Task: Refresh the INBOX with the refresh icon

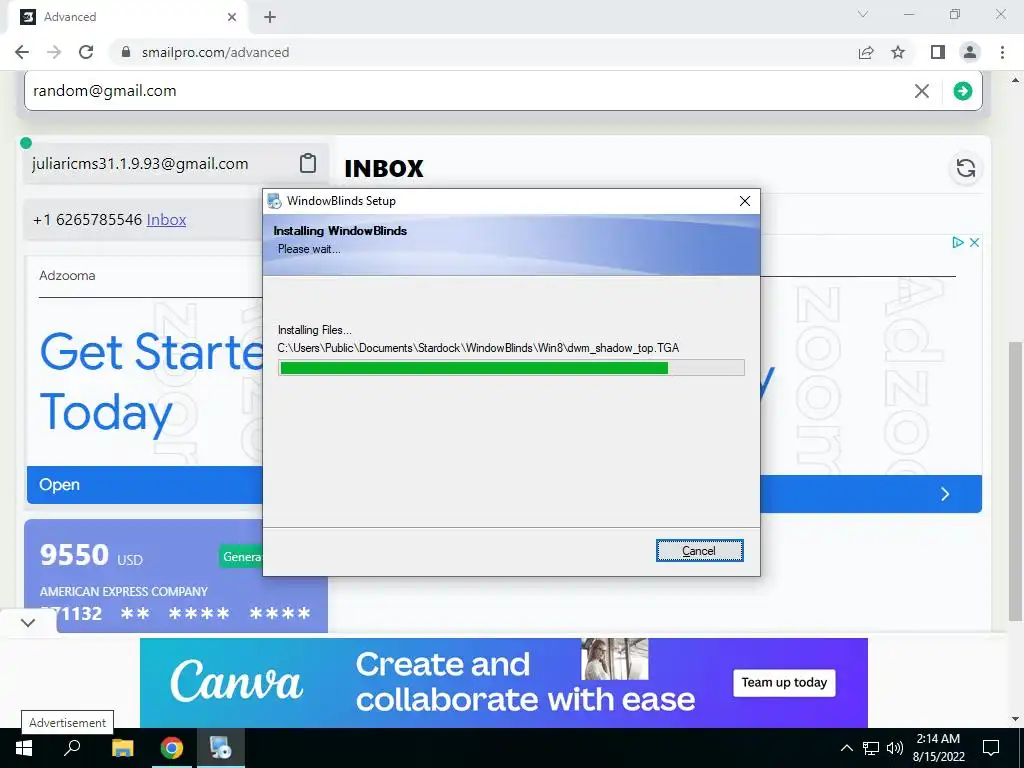Action: (965, 168)
